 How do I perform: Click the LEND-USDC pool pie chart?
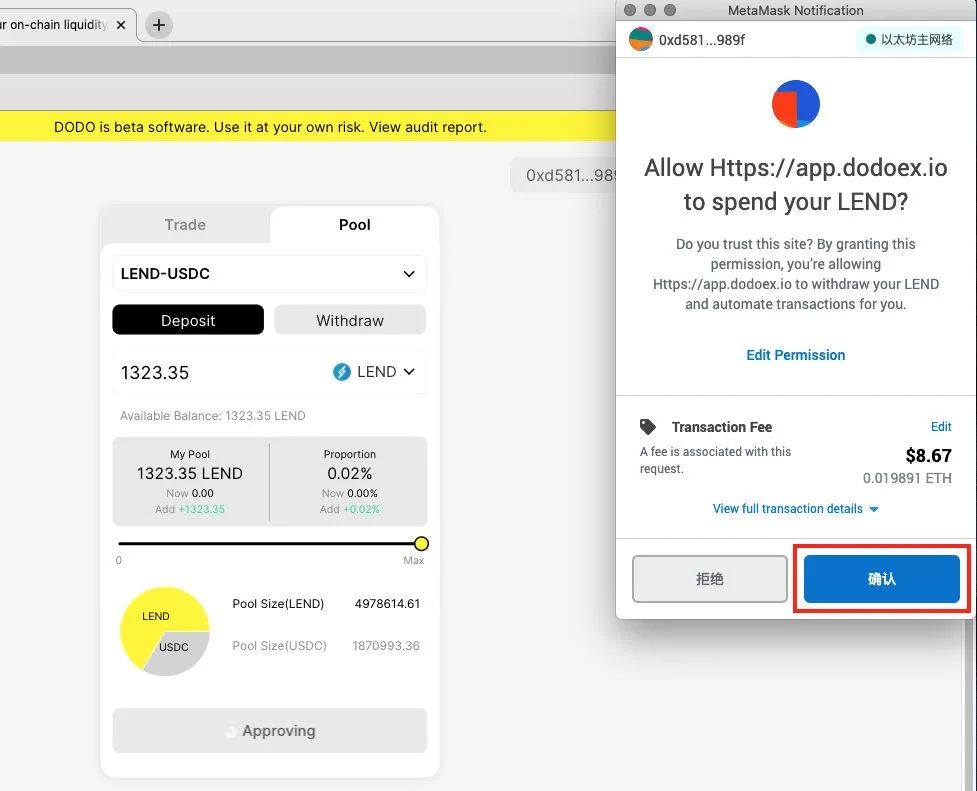[164, 631]
